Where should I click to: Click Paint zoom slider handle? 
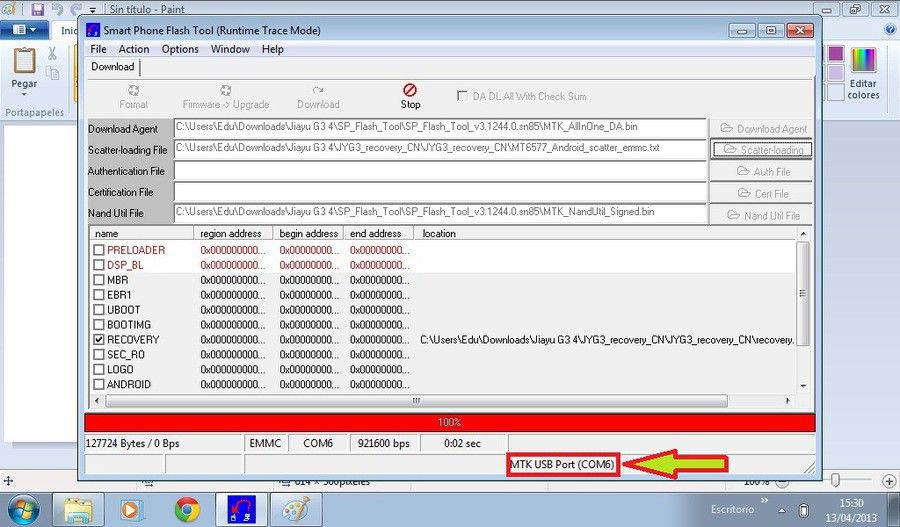point(836,480)
